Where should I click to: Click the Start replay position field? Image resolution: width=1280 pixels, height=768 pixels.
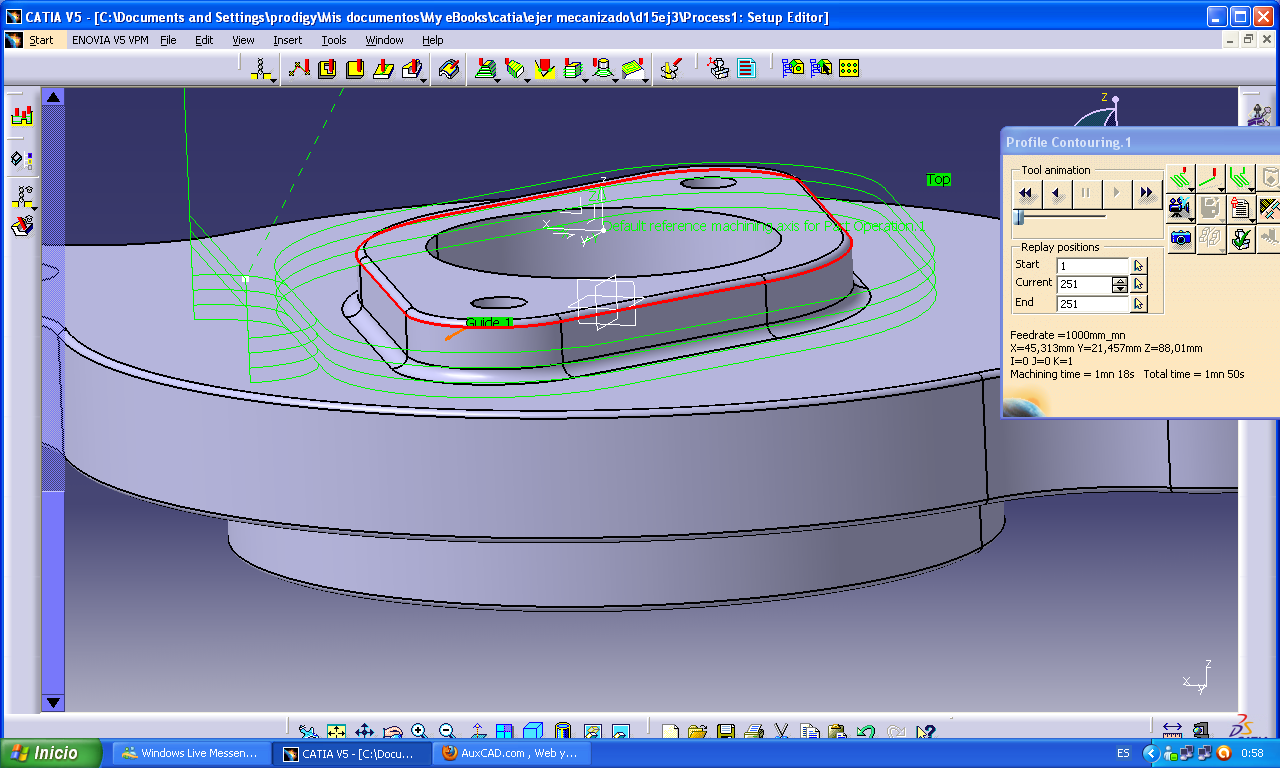click(1093, 266)
